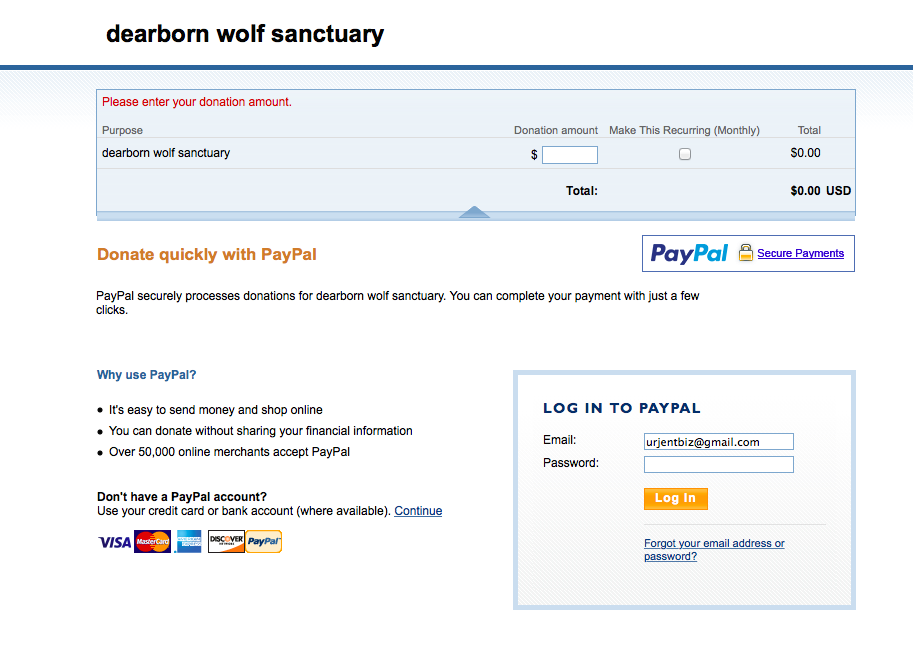
Task: Open the Secure Payments link
Action: (x=800, y=254)
